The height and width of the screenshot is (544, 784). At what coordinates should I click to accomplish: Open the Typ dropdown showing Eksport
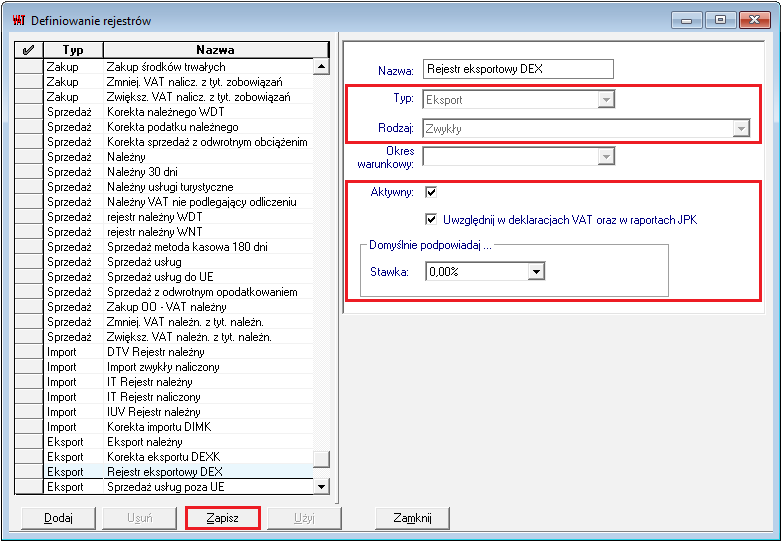click(606, 100)
